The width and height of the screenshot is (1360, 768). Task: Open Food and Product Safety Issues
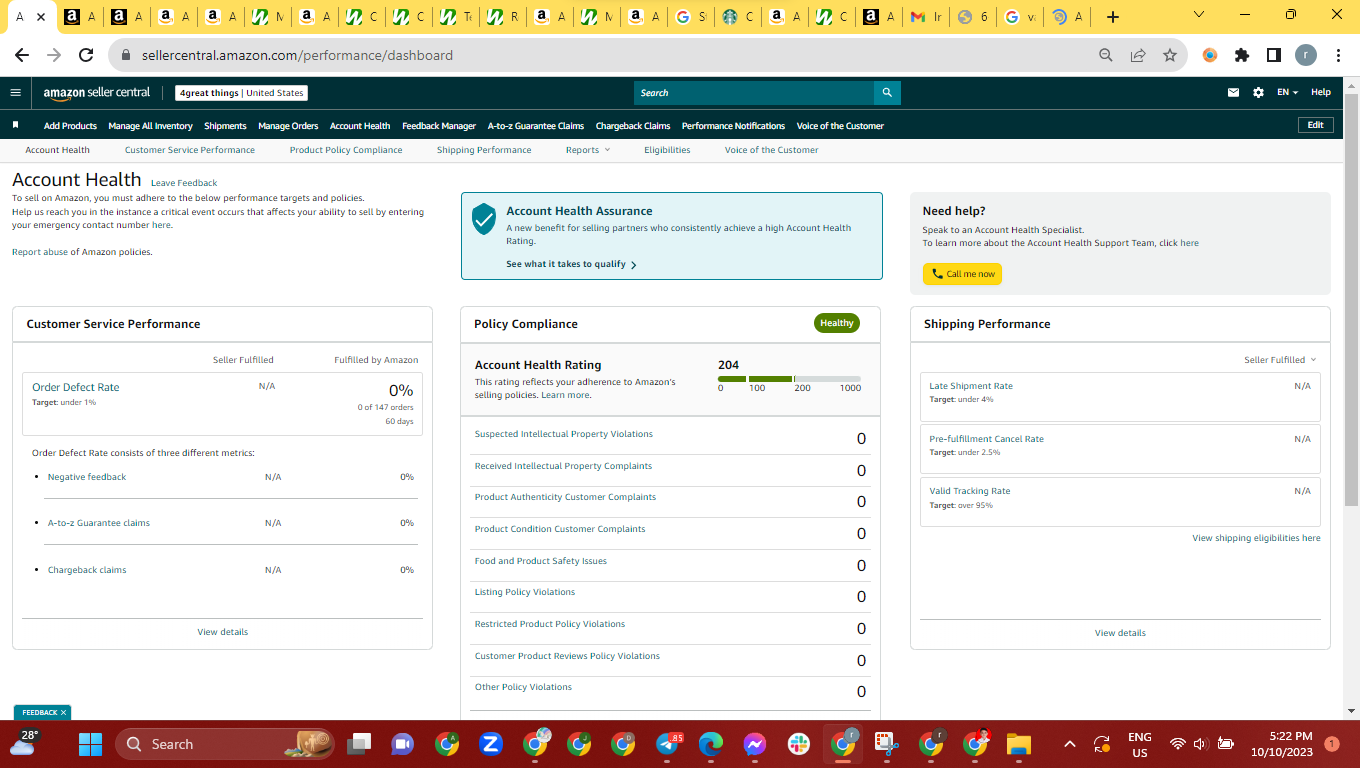[x=541, y=561]
